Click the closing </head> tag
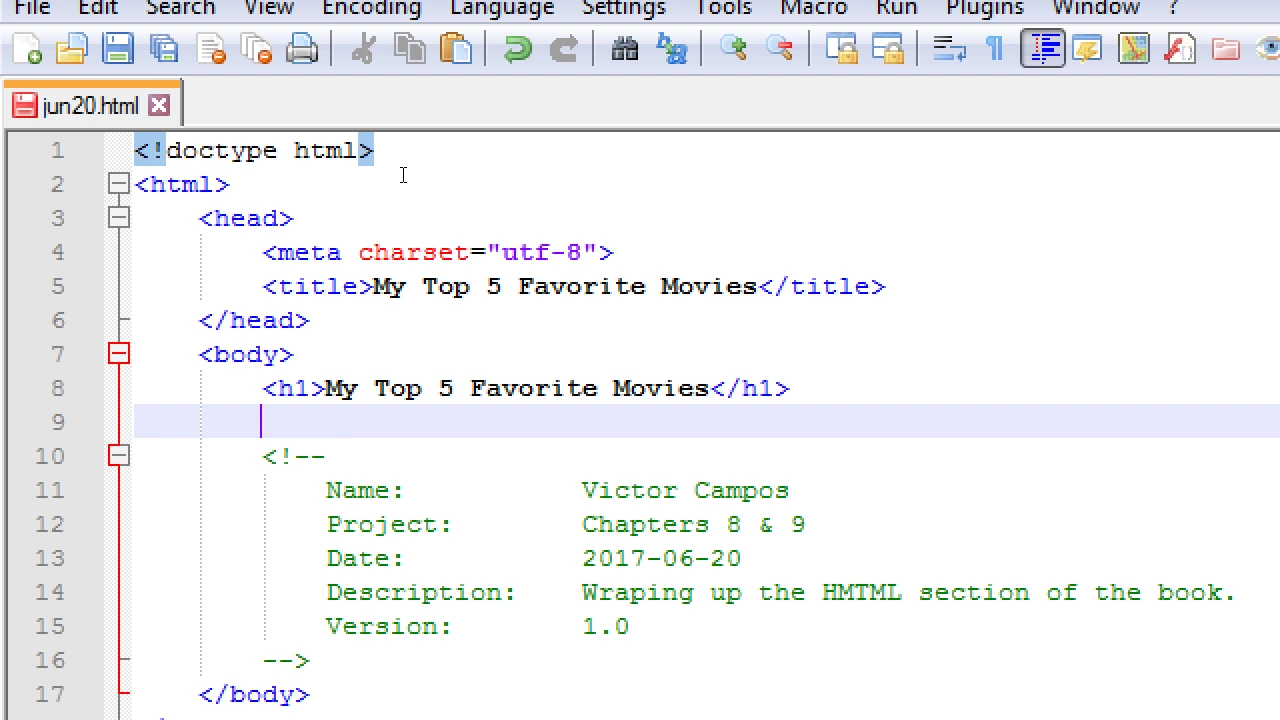 (x=254, y=320)
